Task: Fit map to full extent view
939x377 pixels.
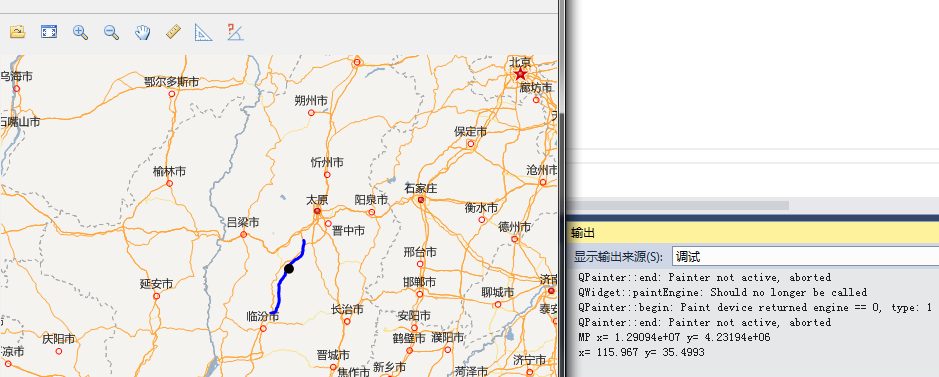Action: pyautogui.click(x=49, y=32)
